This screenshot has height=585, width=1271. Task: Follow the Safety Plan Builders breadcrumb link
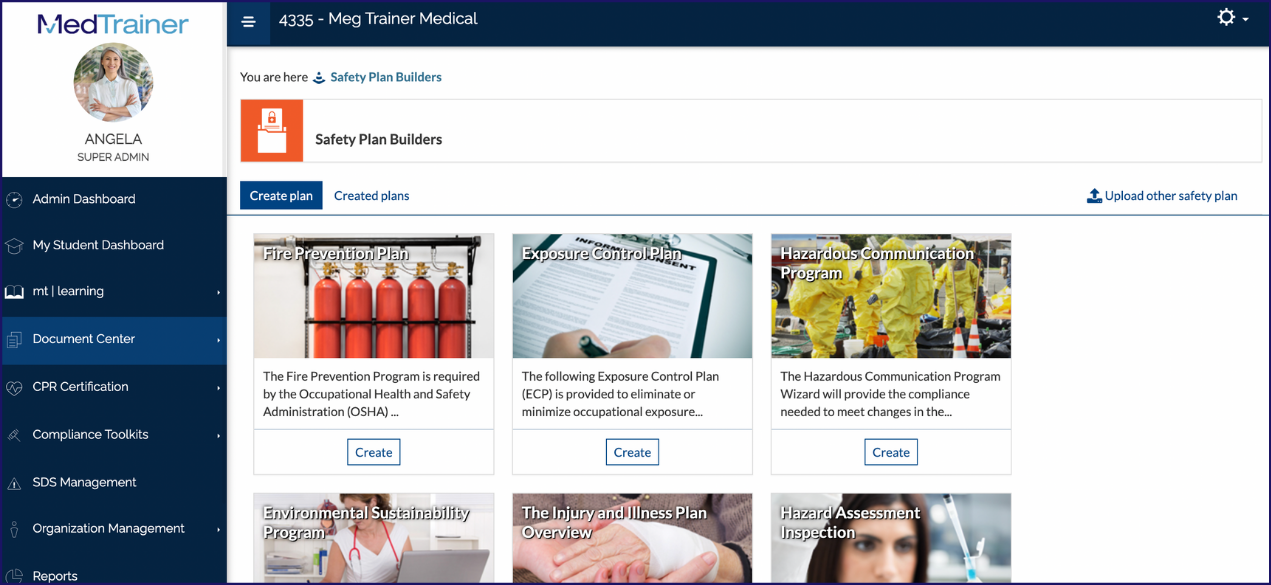[x=386, y=77]
